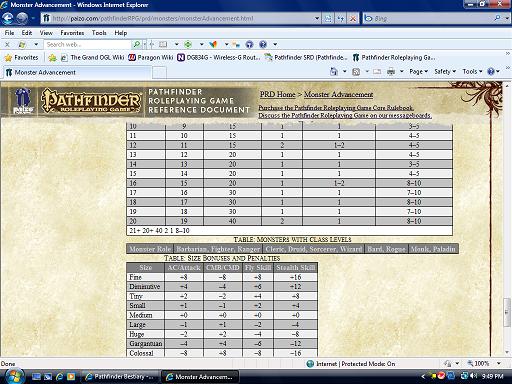
Task: Launch Internet Explorer from quick launch
Action: point(60,377)
